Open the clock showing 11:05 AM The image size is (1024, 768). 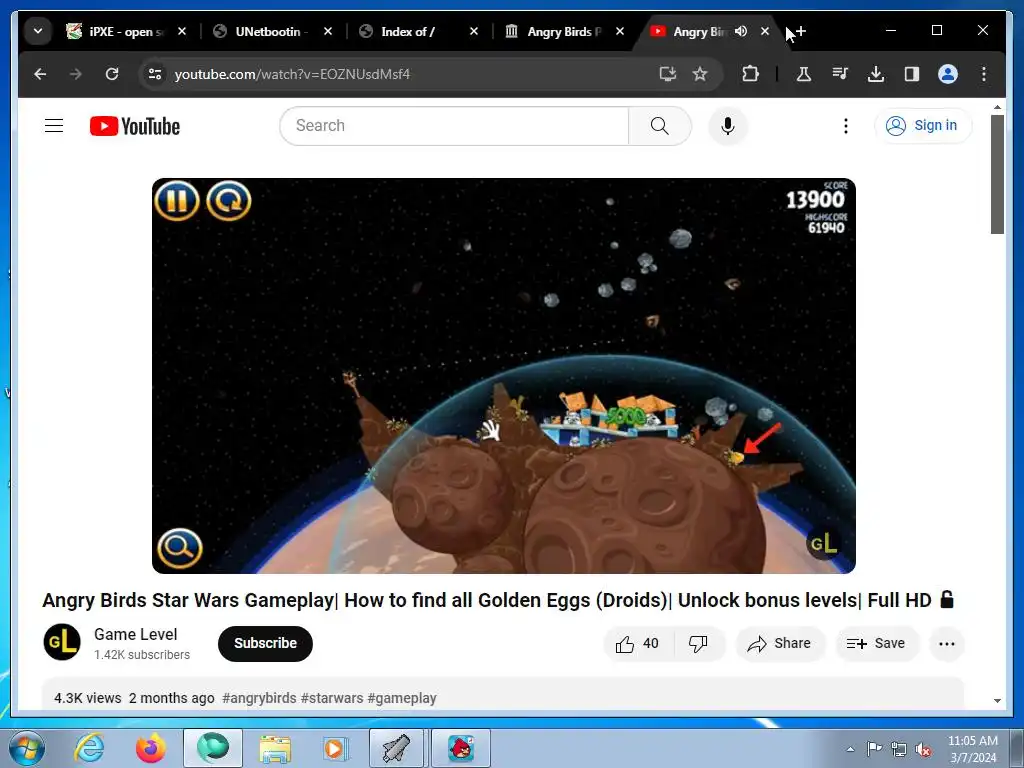(972, 749)
